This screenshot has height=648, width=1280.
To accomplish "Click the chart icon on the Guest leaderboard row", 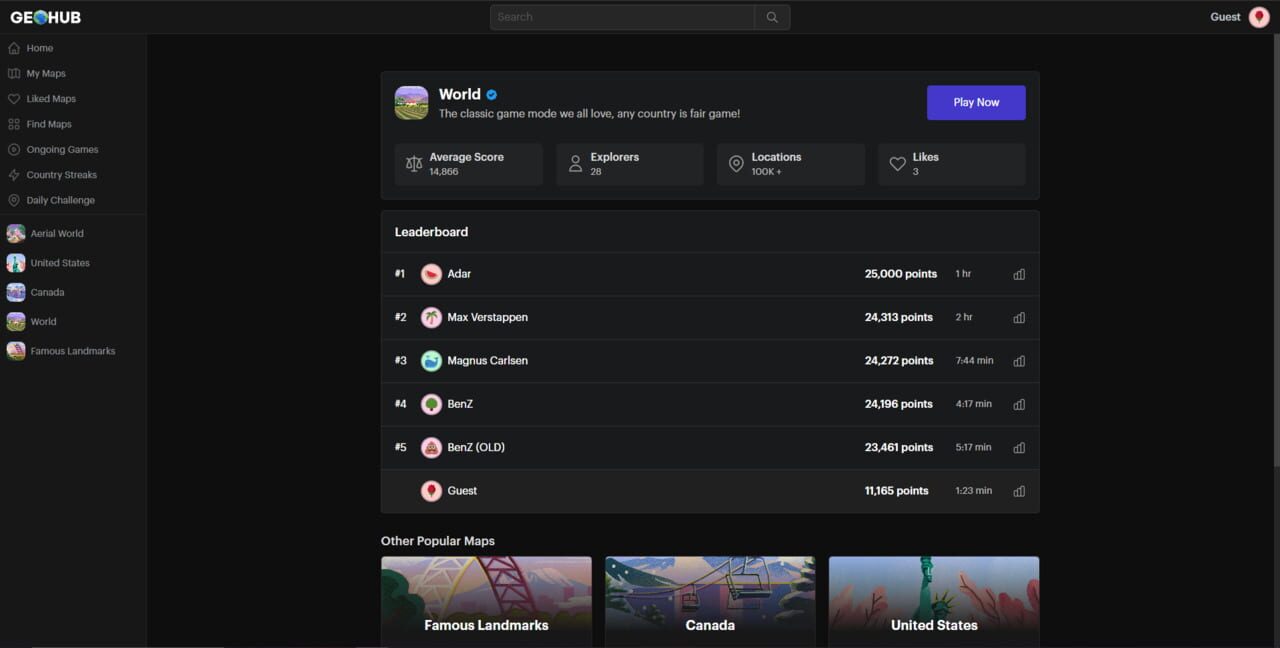I will pyautogui.click(x=1019, y=491).
